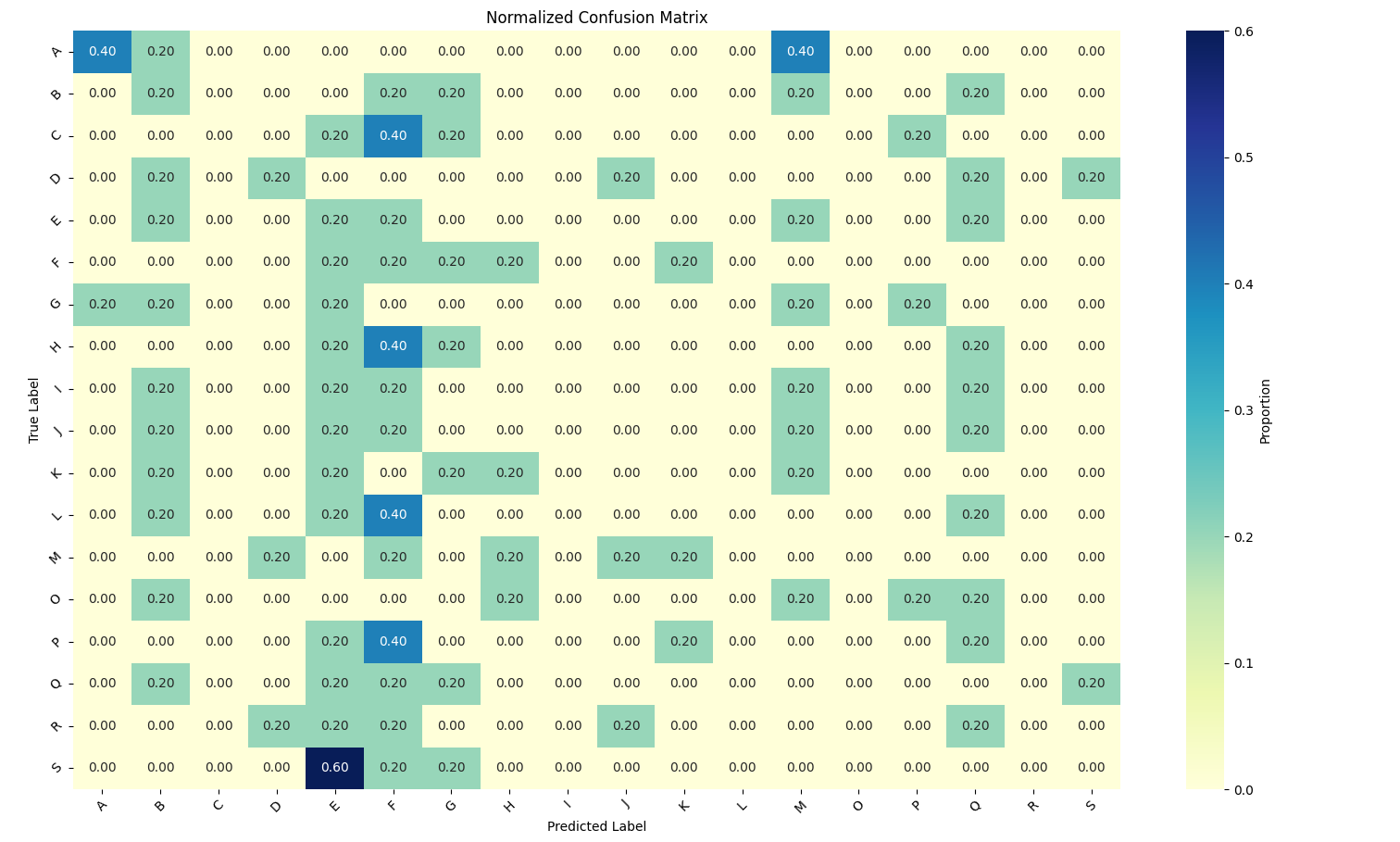Select the 0.40 cell at row A, column A
This screenshot has height=842, width=1400.
coord(102,52)
